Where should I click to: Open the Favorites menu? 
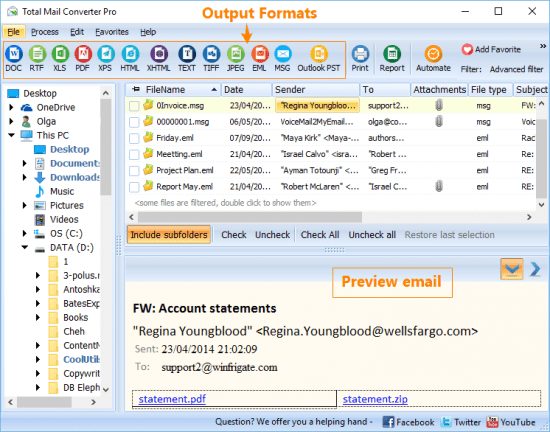click(112, 32)
